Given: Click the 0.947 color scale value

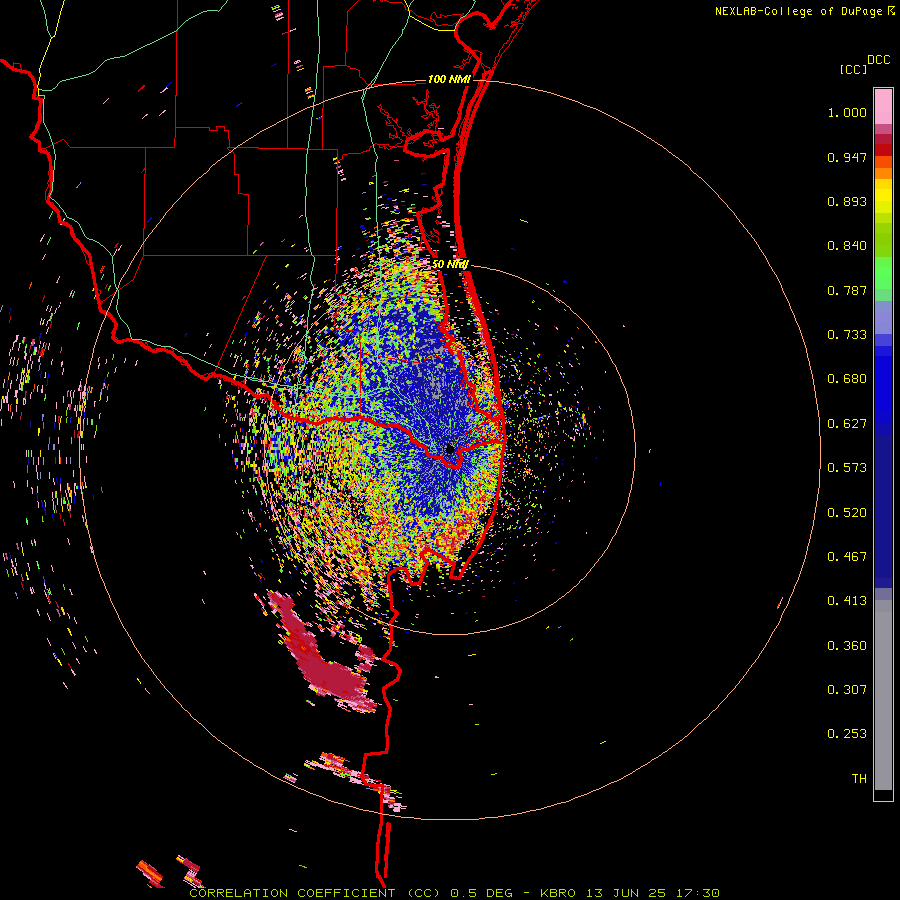Looking at the screenshot, I should pyautogui.click(x=847, y=157).
